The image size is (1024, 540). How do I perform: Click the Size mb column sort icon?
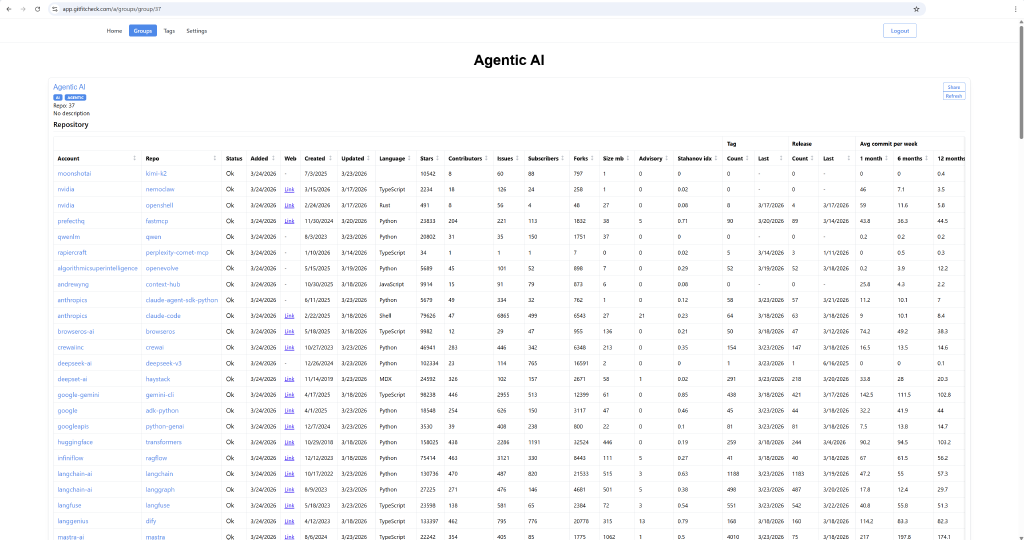pos(628,159)
